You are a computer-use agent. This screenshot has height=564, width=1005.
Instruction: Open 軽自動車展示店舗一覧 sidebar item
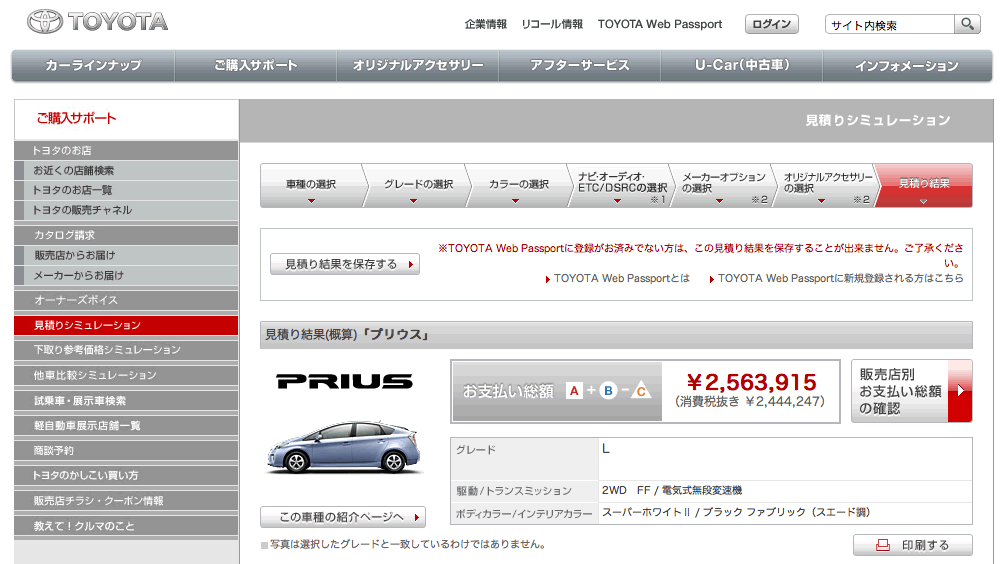[126, 426]
